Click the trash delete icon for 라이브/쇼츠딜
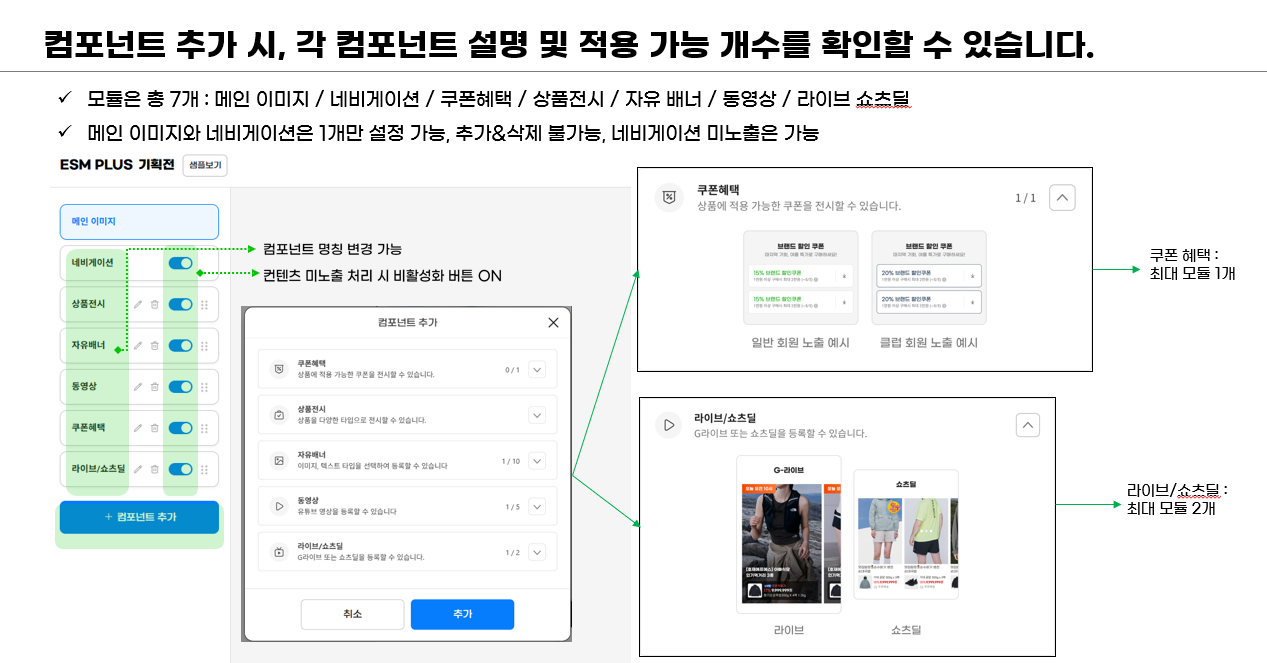The width and height of the screenshot is (1267, 663). click(155, 469)
